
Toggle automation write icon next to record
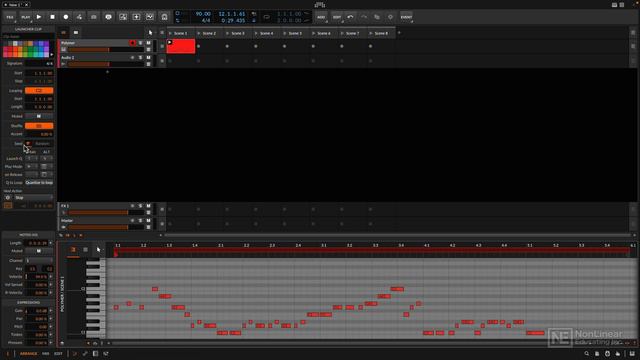79,17
